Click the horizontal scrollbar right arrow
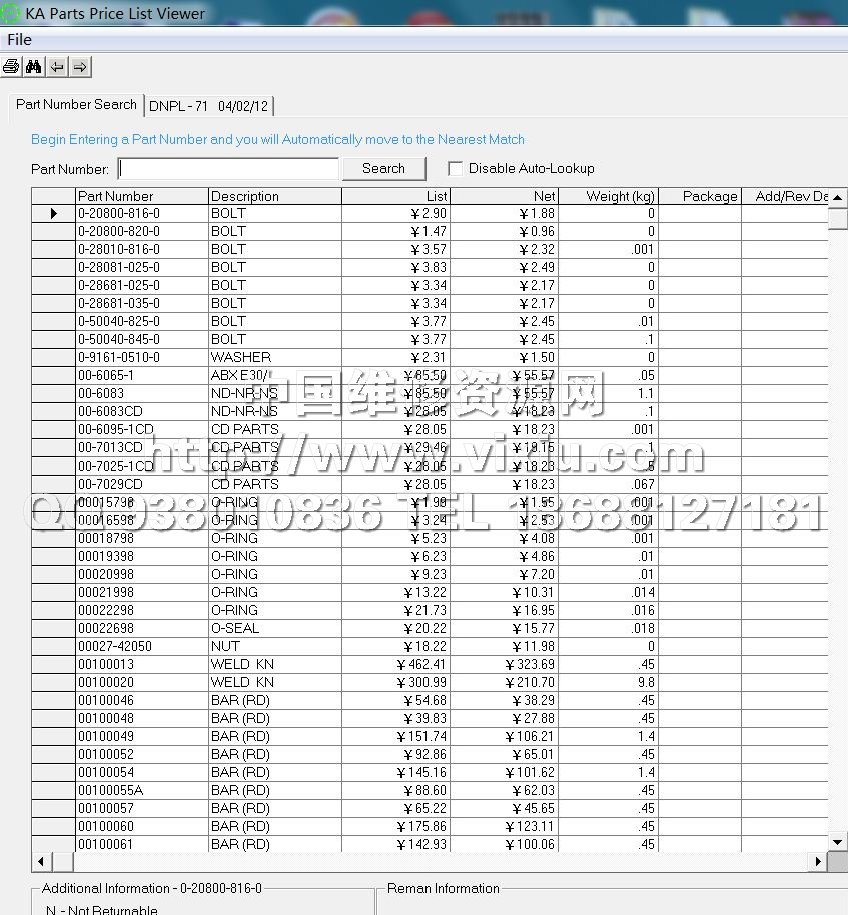This screenshot has height=915, width=848. 818,861
